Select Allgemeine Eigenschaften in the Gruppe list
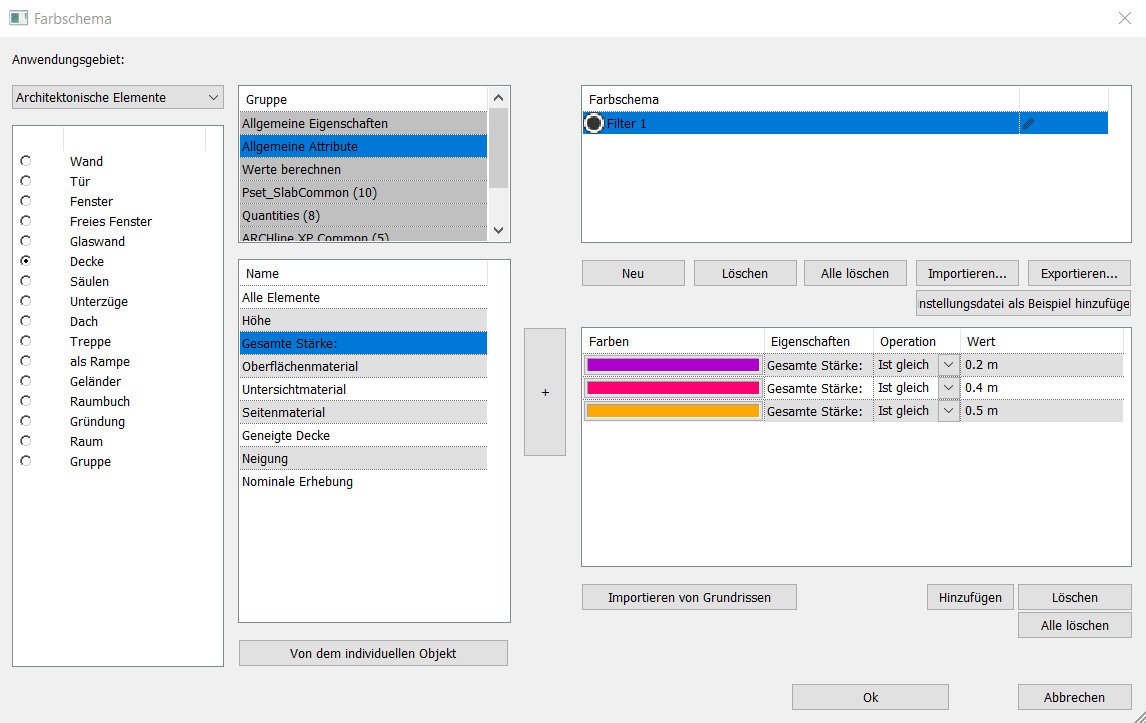 click(363, 124)
